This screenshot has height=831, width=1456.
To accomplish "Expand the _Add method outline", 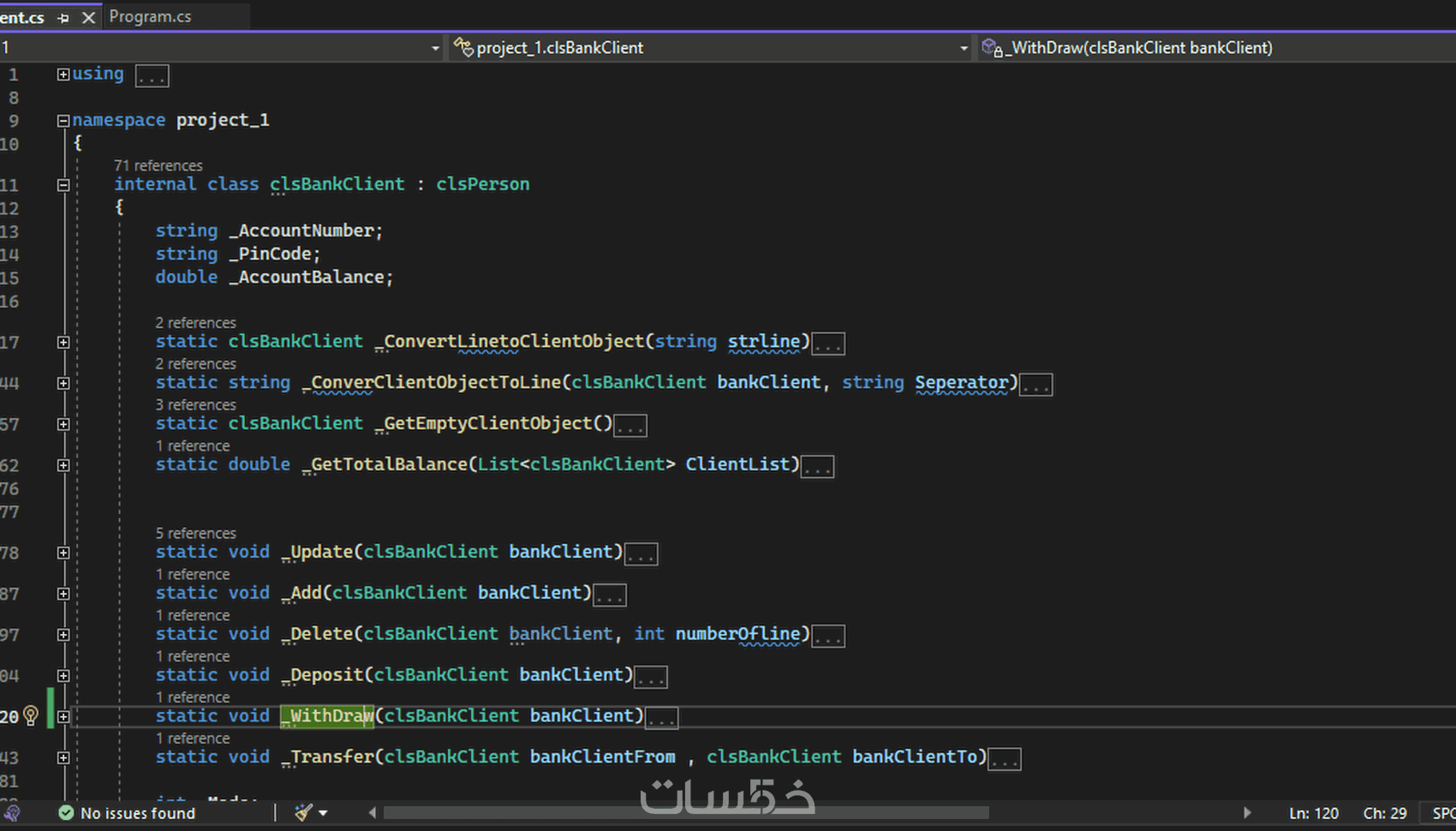I will coord(63,595).
